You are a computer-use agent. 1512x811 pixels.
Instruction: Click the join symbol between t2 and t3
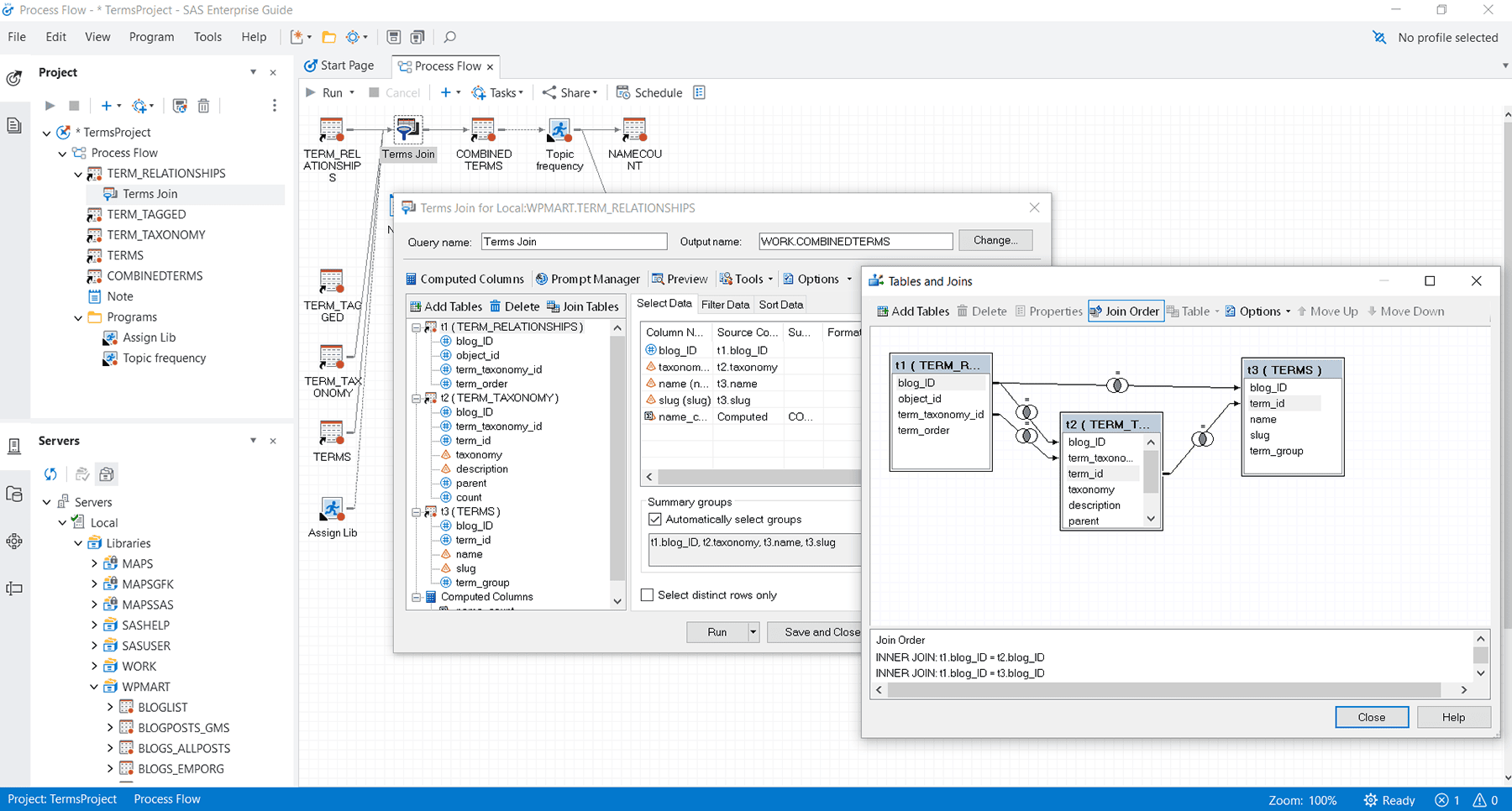[1203, 439]
